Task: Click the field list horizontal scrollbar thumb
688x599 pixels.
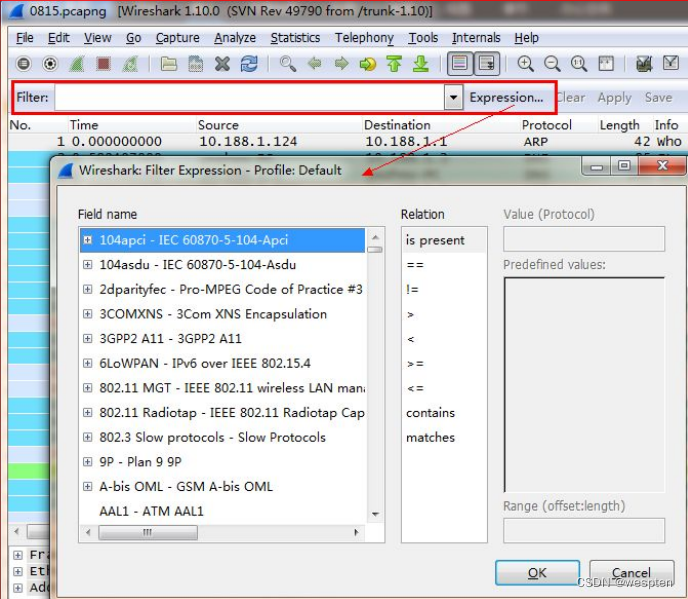Action: point(147,532)
